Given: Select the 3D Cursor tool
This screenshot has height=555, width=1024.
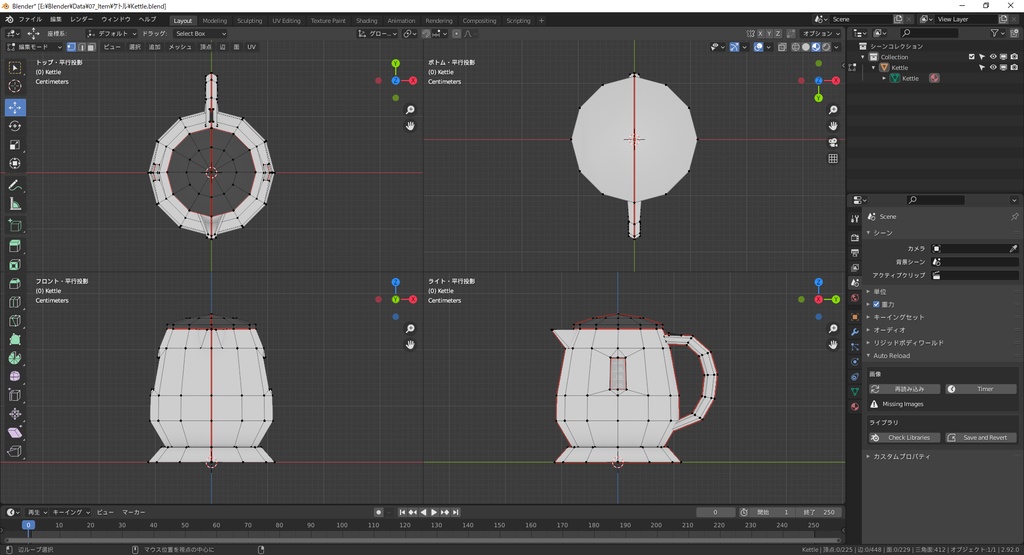Looking at the screenshot, I should 15,86.
